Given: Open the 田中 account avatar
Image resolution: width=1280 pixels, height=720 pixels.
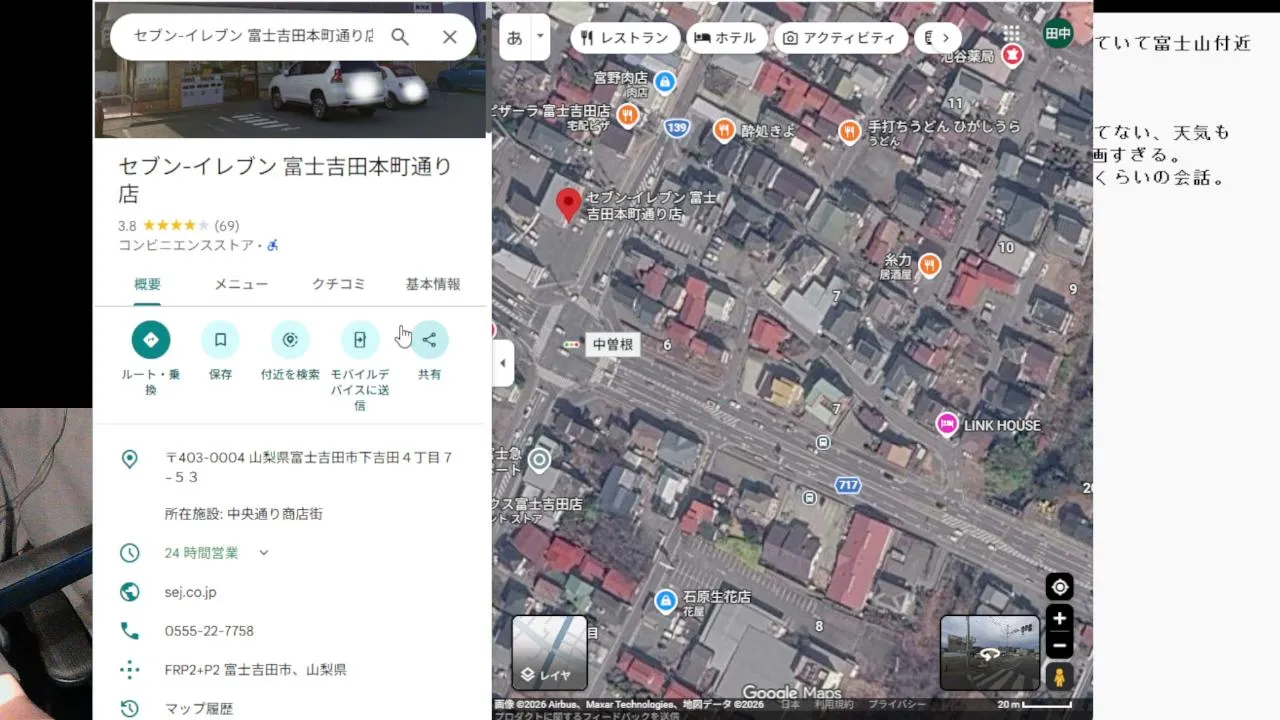Looking at the screenshot, I should click(x=1058, y=33).
